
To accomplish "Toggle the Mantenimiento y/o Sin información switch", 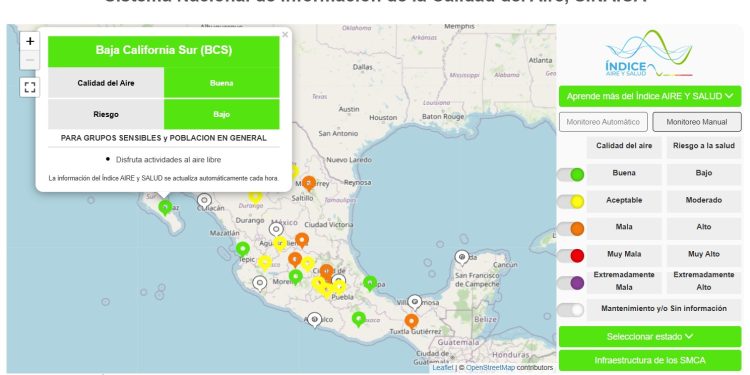I will click(571, 310).
